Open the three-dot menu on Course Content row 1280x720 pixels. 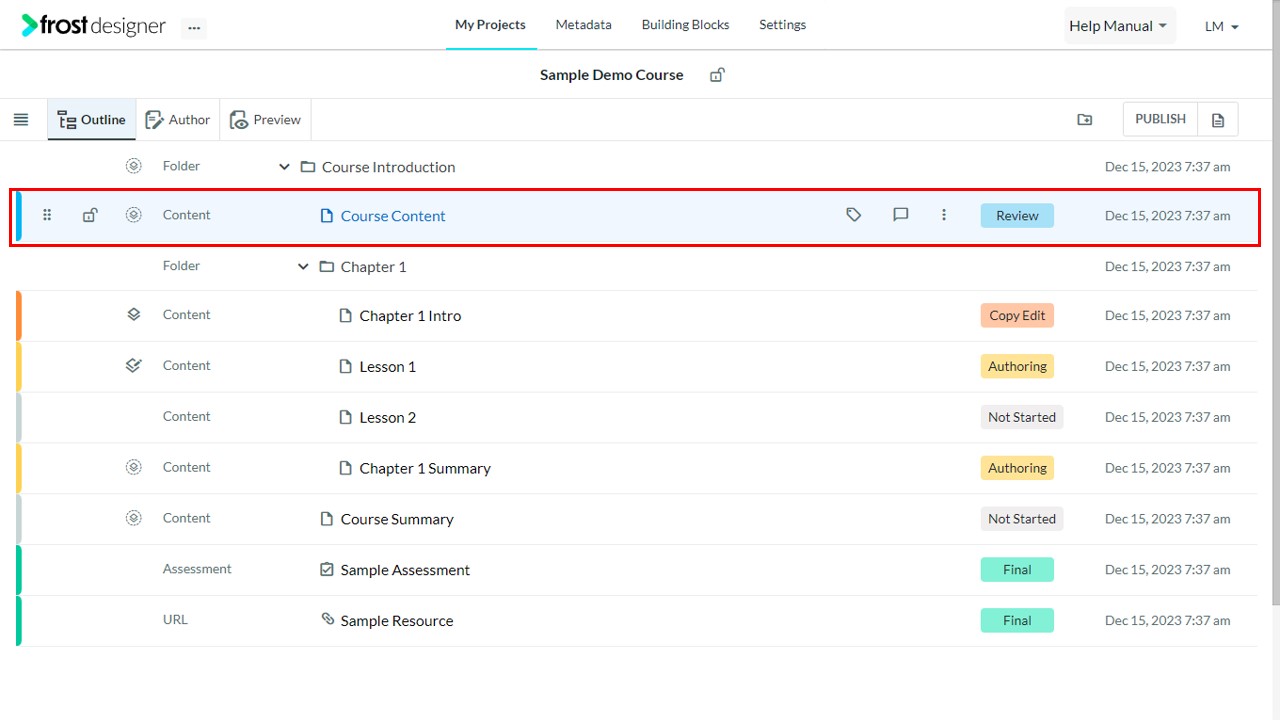(944, 215)
